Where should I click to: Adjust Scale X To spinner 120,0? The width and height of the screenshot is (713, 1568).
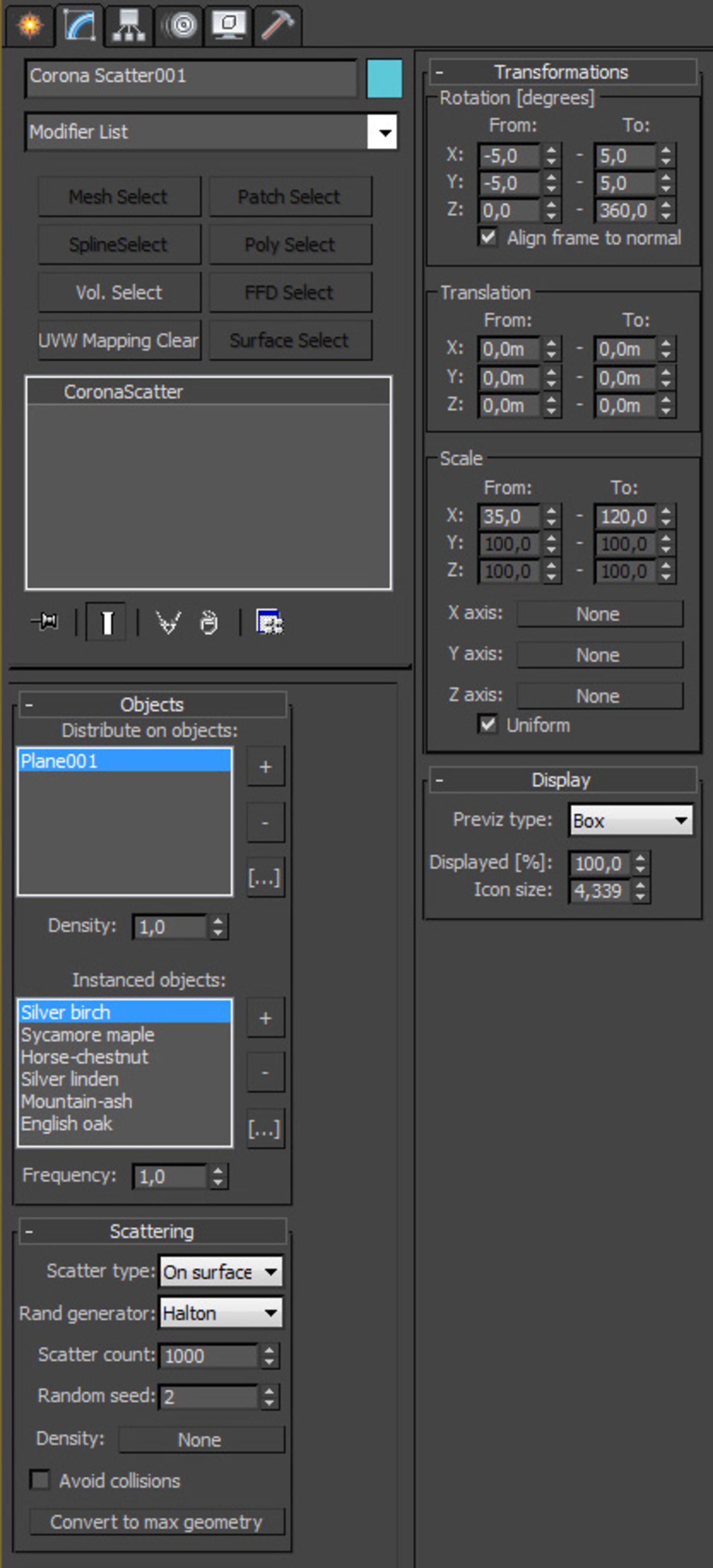(666, 516)
